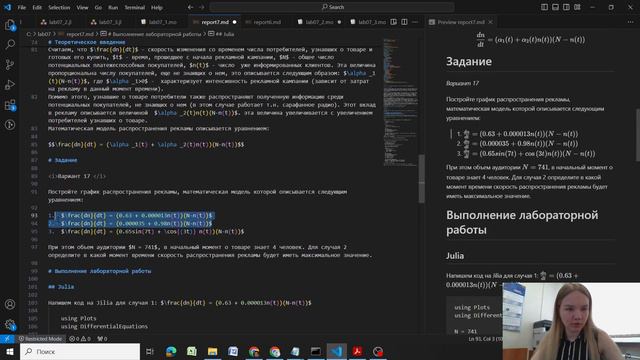640x360 pixels.
Task: Open the console window from taskbar
Action: (316, 351)
